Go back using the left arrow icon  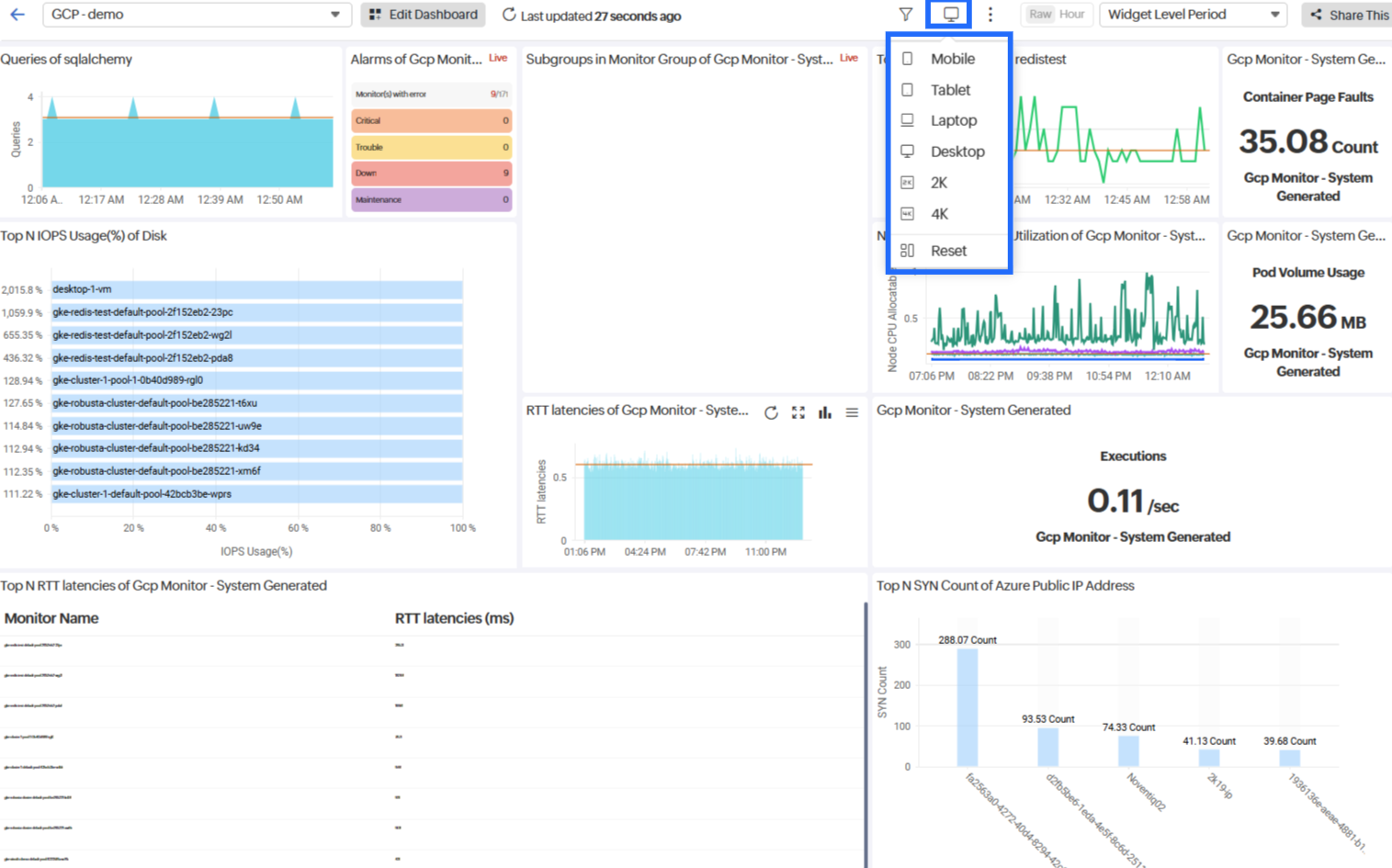[17, 15]
